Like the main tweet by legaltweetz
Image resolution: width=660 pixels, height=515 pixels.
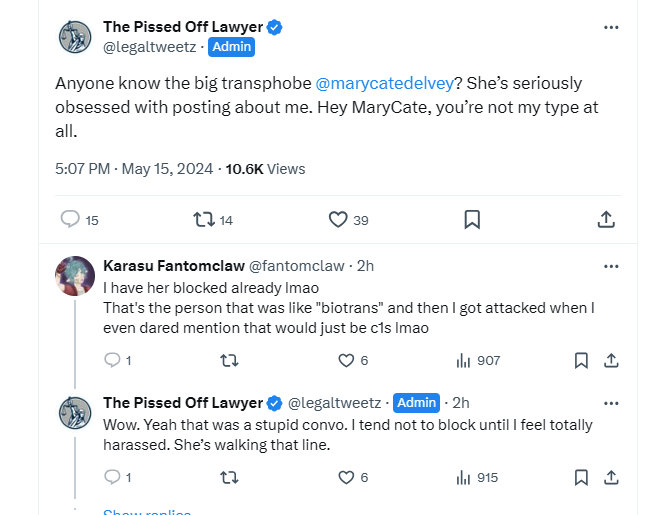tap(338, 220)
